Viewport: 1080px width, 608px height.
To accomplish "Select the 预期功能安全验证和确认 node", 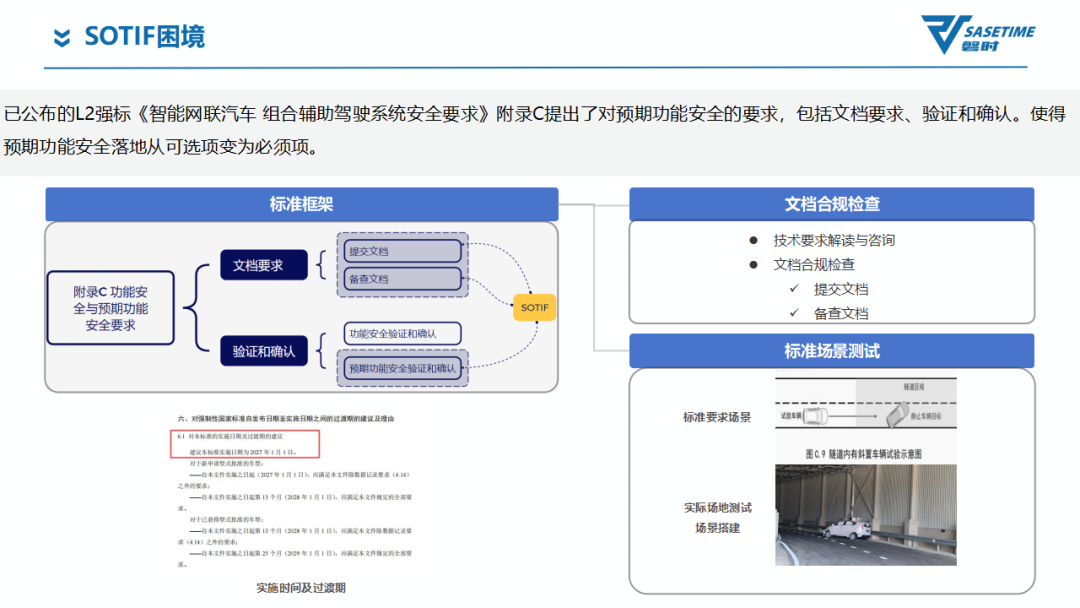I will (402, 368).
